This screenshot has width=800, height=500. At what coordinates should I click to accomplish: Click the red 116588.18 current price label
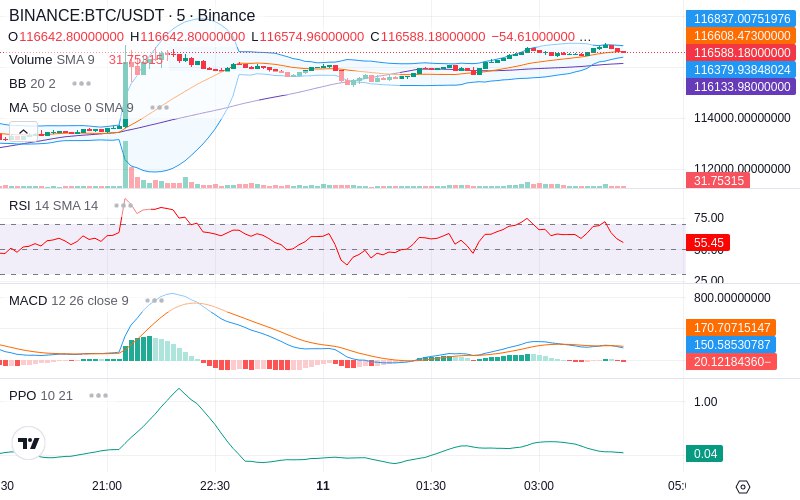click(741, 53)
